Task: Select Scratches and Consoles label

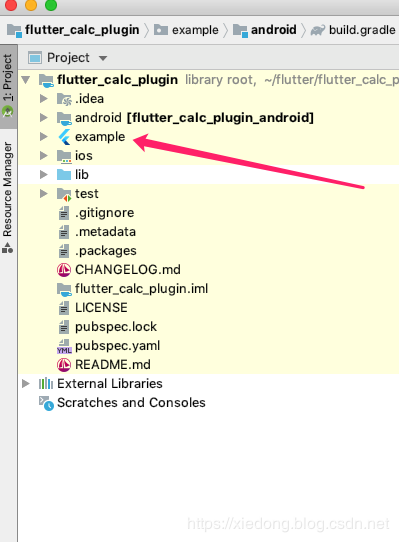Action: 131,403
